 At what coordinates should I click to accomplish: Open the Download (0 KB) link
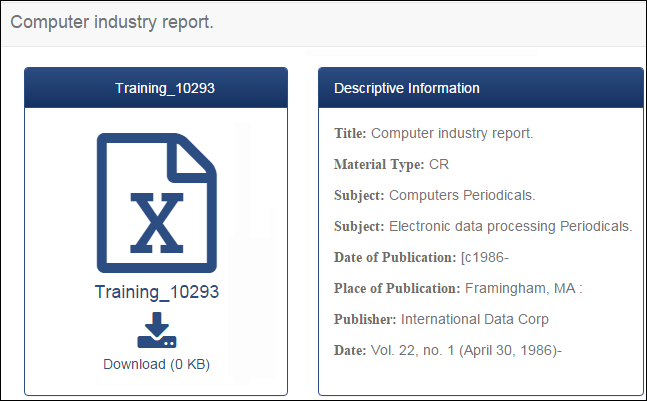(x=156, y=364)
